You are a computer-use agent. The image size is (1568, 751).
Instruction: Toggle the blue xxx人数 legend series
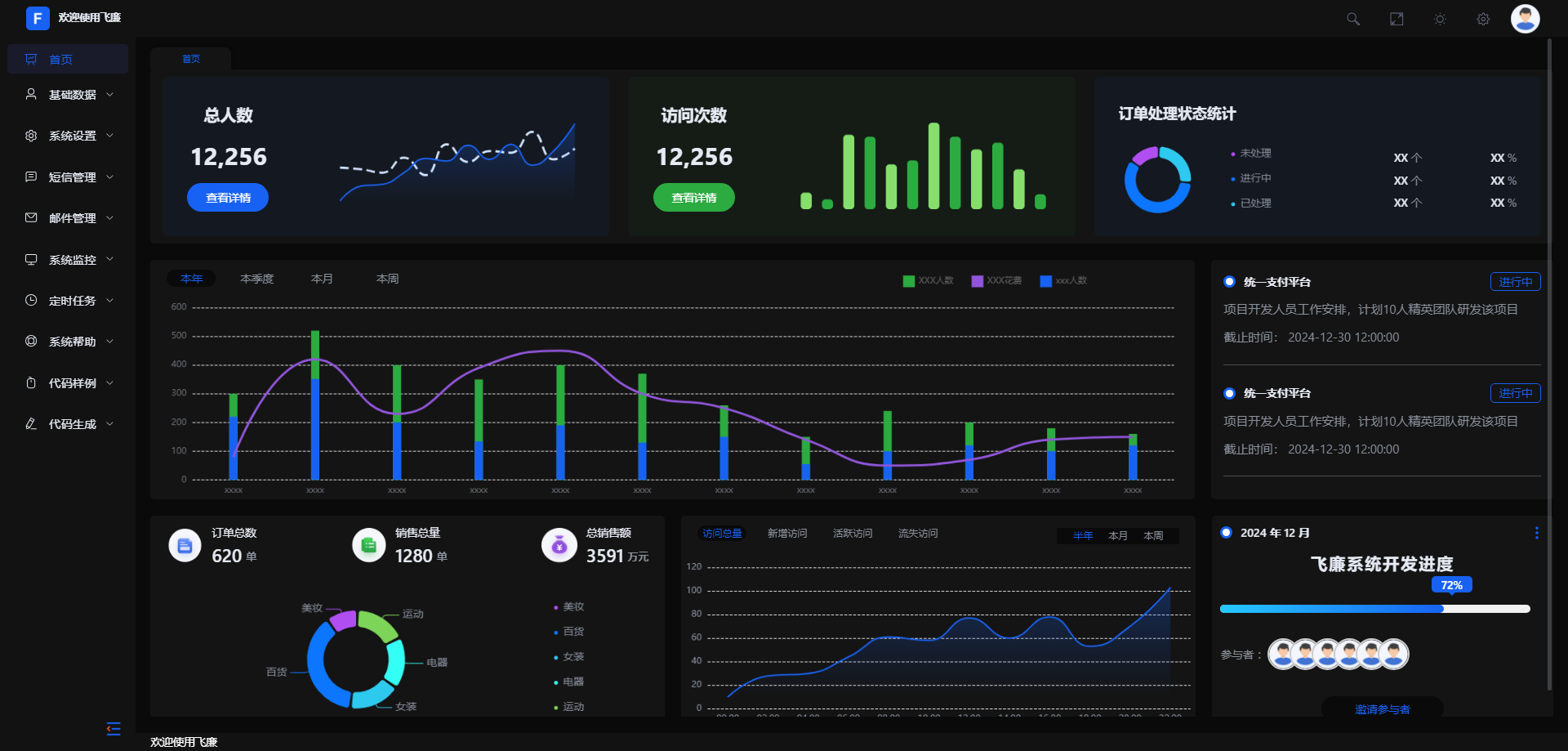(x=1063, y=281)
